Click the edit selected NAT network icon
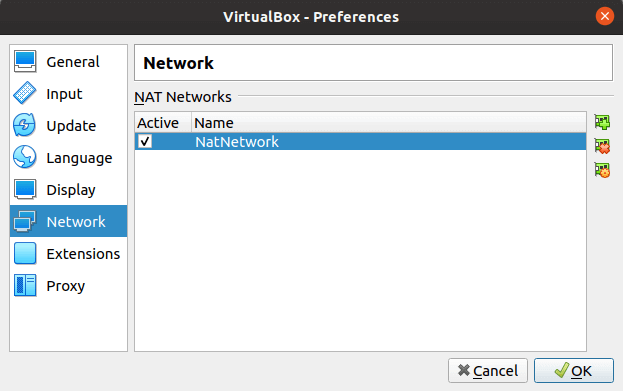The image size is (623, 391). tap(602, 170)
